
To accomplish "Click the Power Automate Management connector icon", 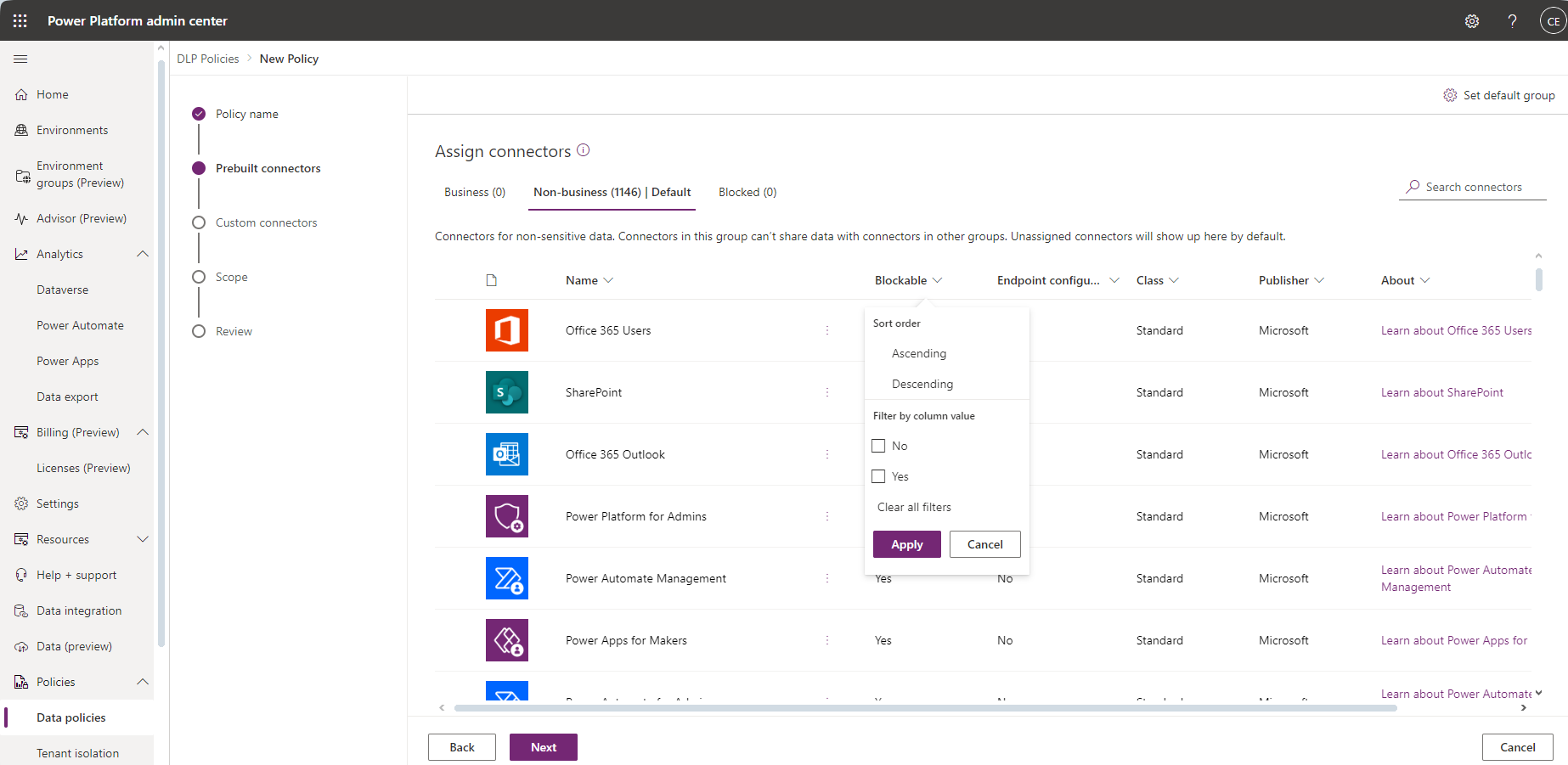I will (506, 578).
